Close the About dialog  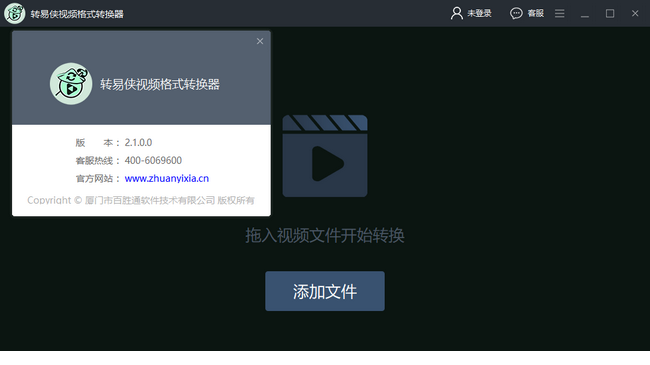260,41
